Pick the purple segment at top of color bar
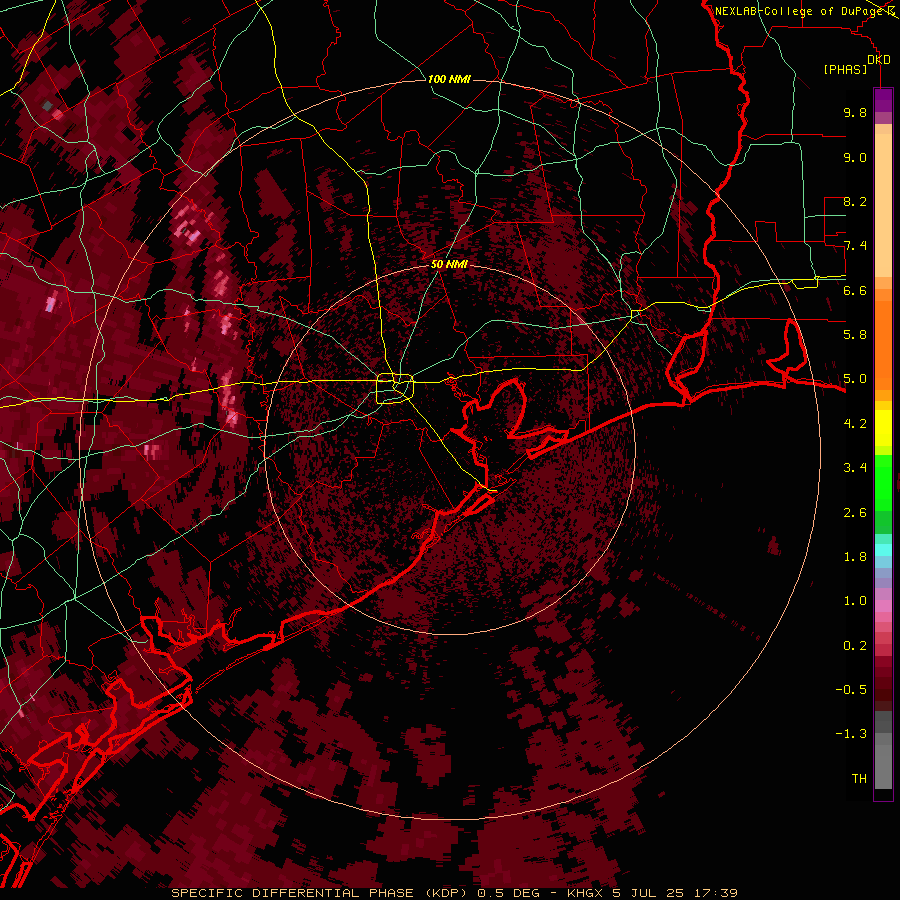Screen dimensions: 900x900 (x=883, y=101)
